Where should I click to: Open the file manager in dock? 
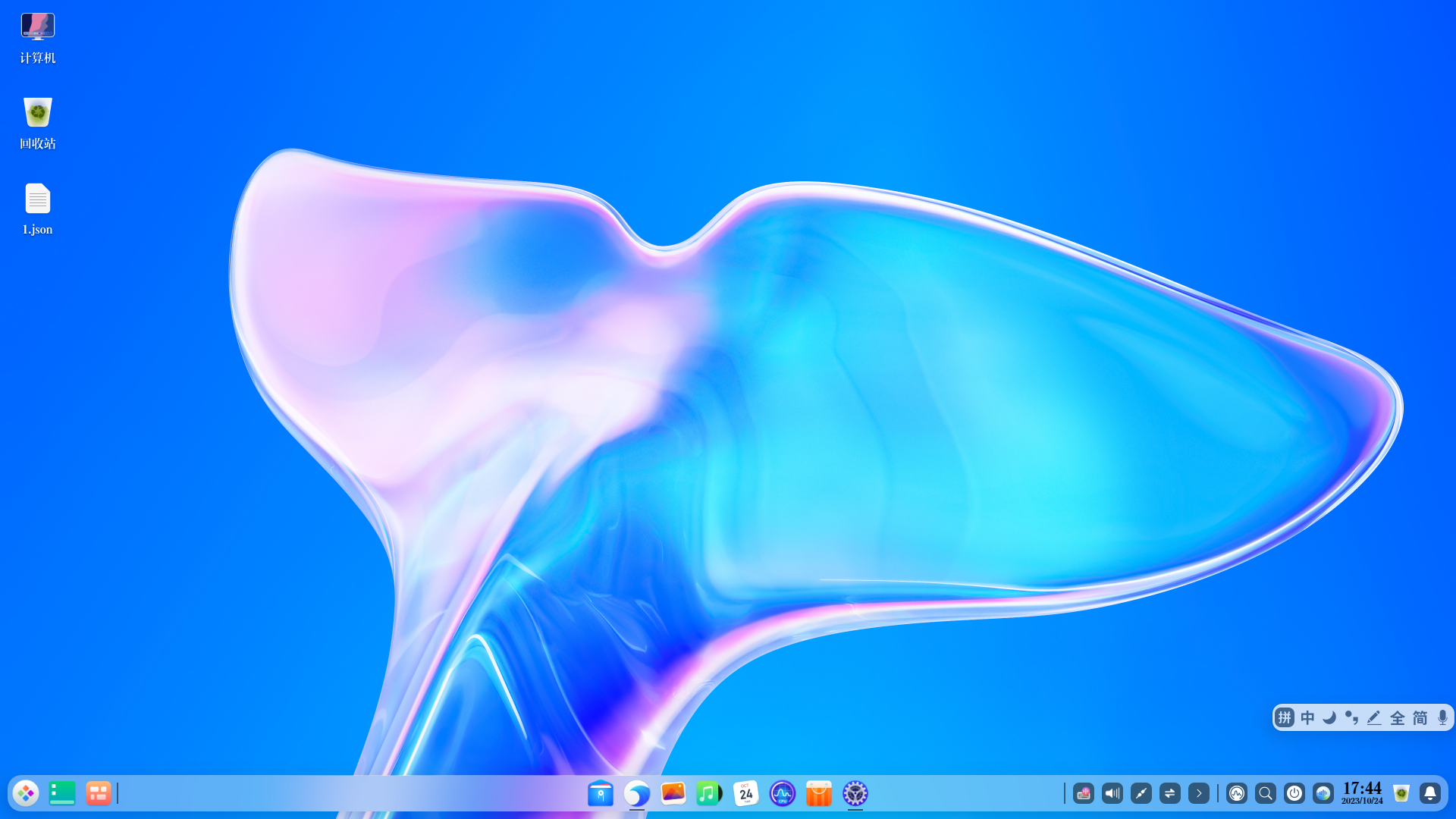[x=601, y=793]
